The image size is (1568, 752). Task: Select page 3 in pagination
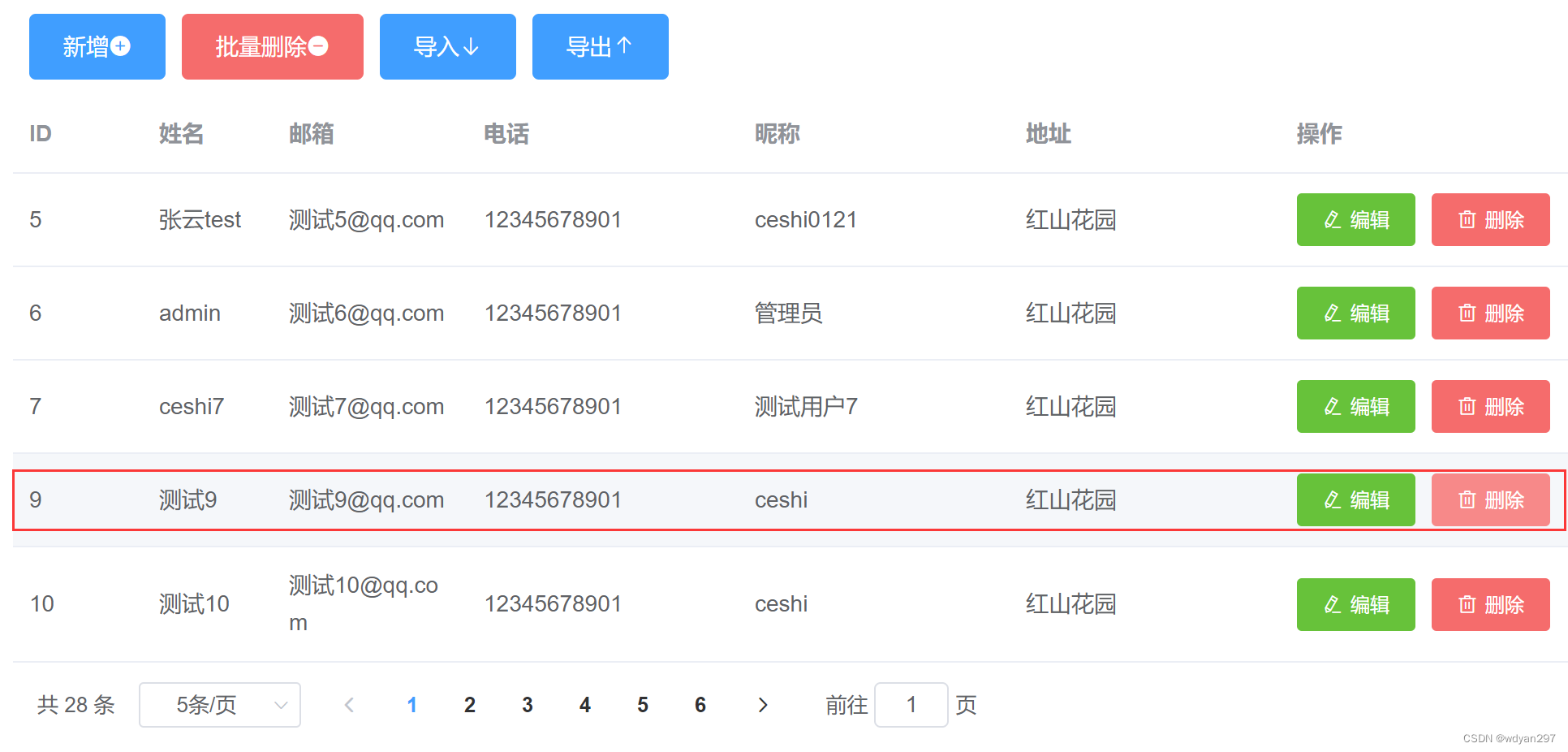tap(528, 705)
